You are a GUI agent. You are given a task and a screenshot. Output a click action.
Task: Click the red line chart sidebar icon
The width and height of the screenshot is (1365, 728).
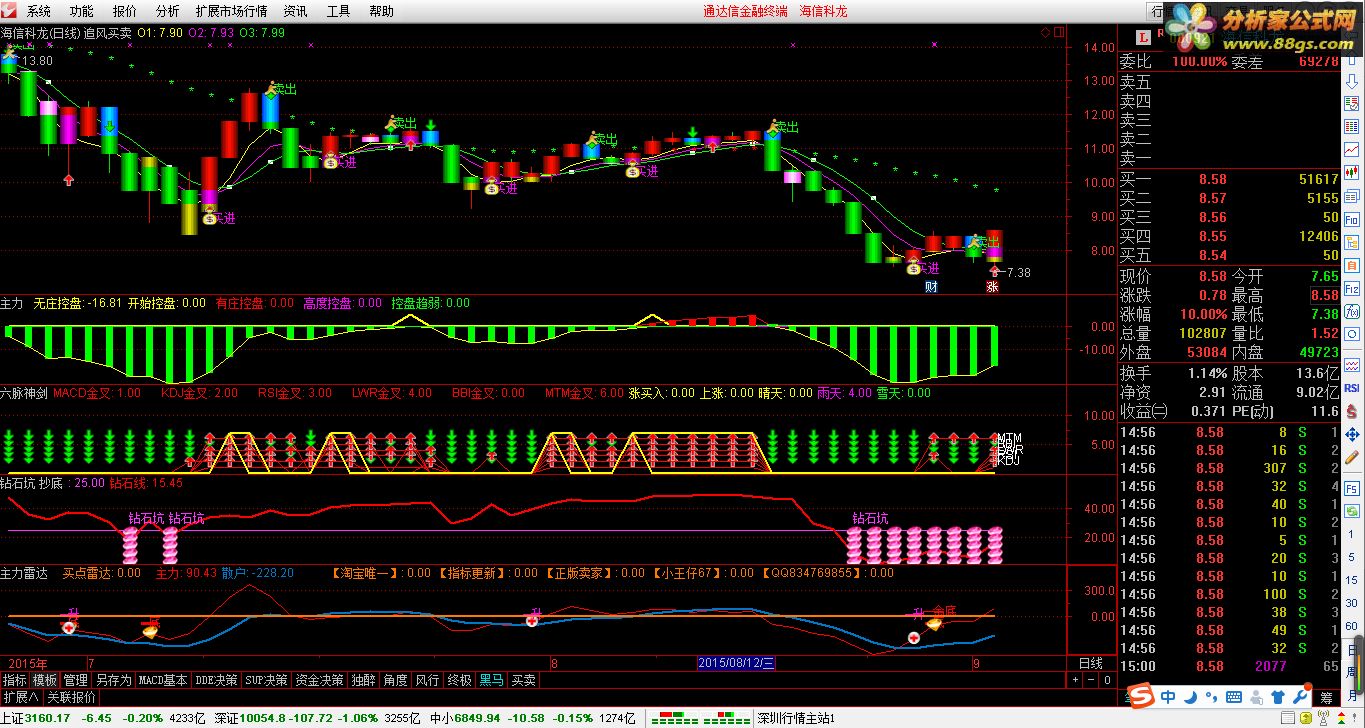pyautogui.click(x=1351, y=150)
